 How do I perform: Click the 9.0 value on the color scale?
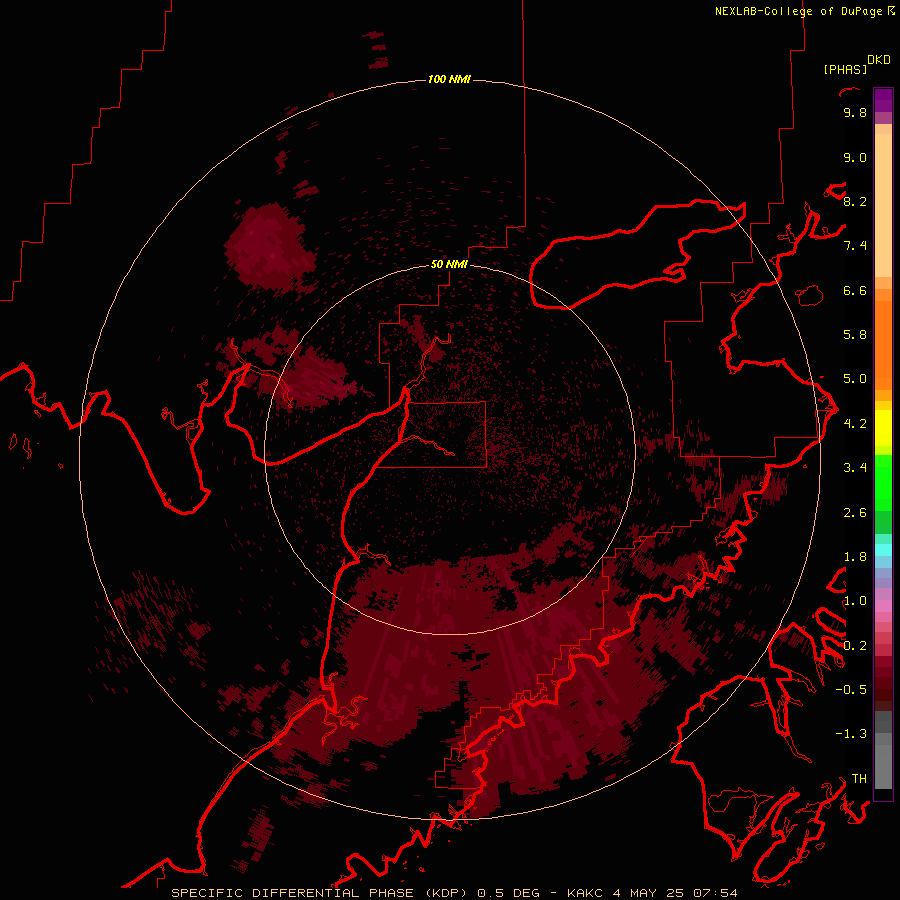[x=855, y=157]
